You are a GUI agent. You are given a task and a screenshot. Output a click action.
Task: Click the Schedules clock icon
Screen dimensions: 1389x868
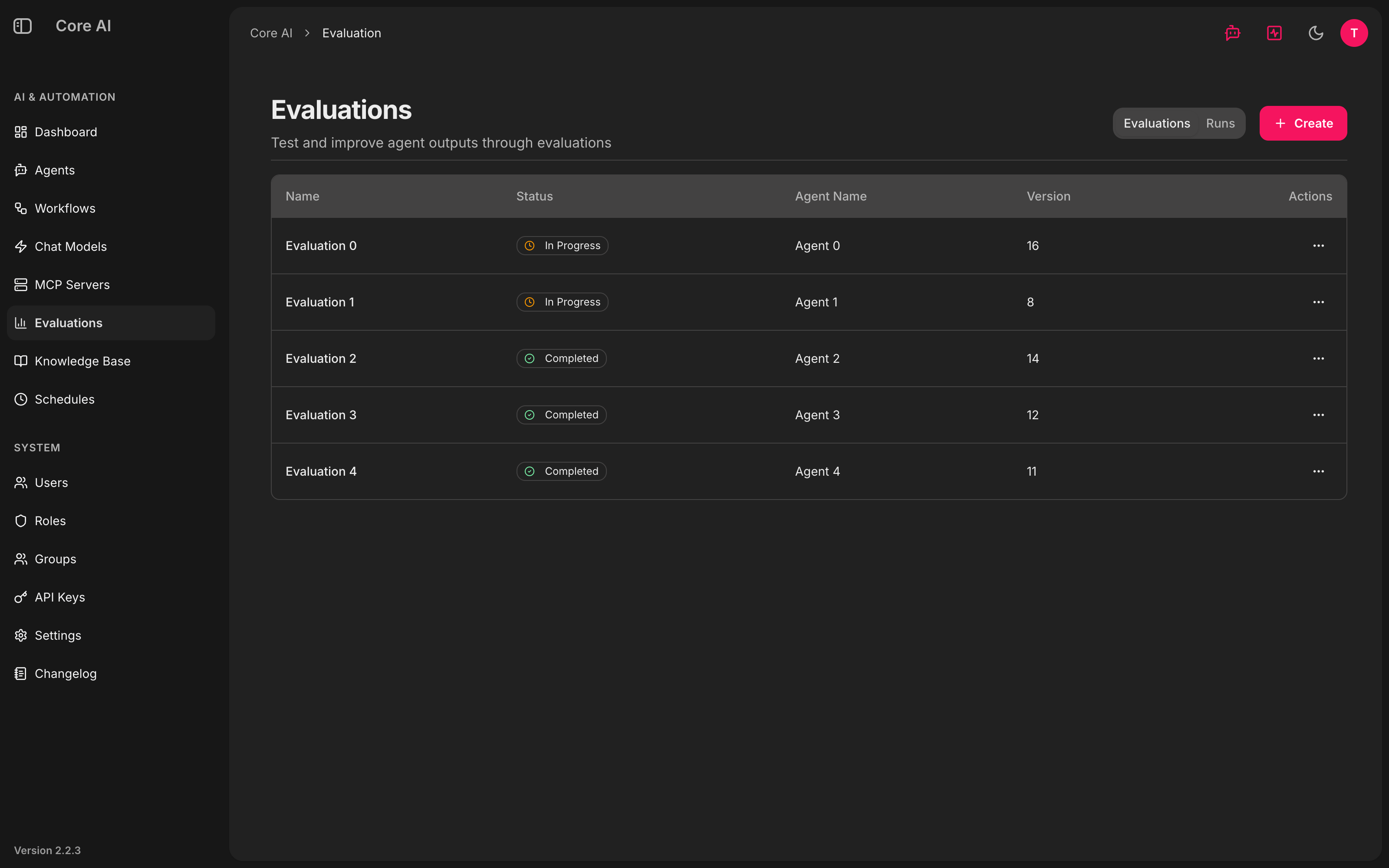pyautogui.click(x=21, y=399)
